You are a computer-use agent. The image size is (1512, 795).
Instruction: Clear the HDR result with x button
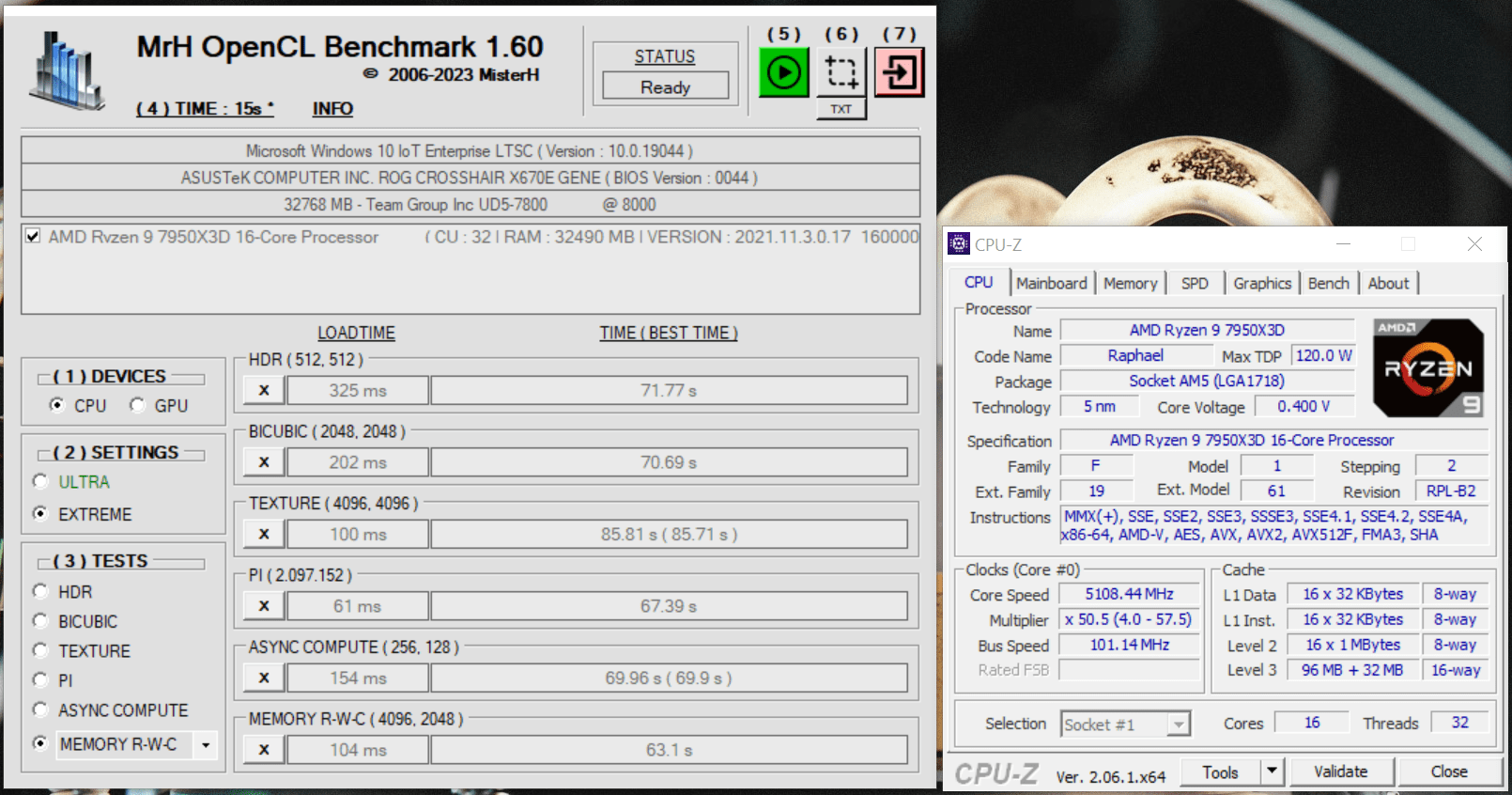(x=264, y=390)
